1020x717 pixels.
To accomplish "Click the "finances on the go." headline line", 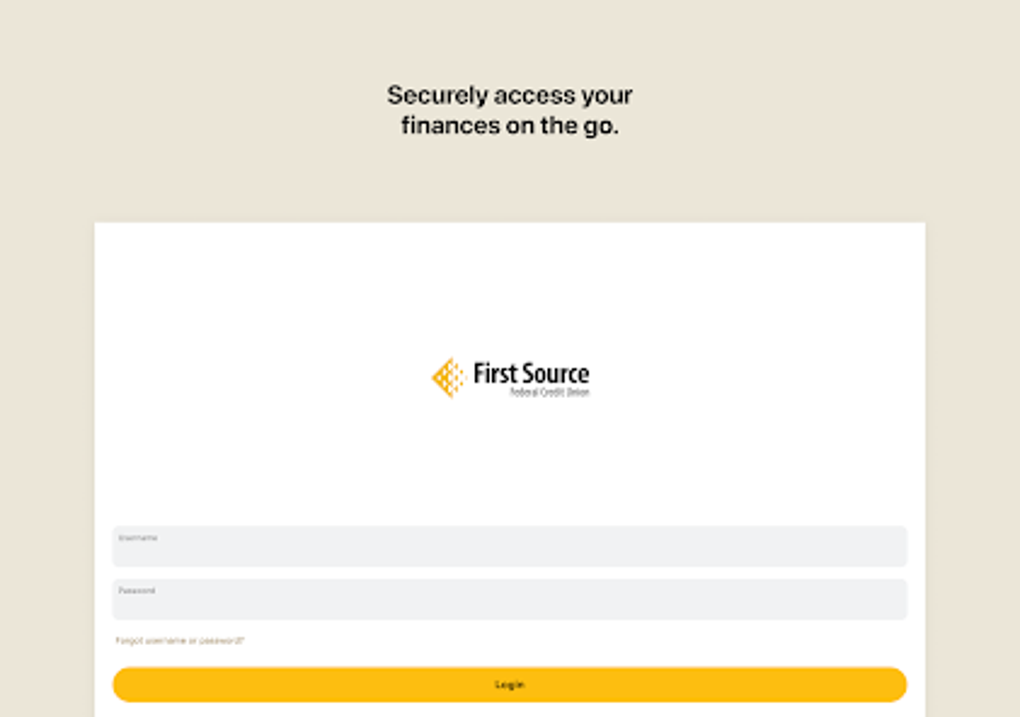I will (510, 126).
